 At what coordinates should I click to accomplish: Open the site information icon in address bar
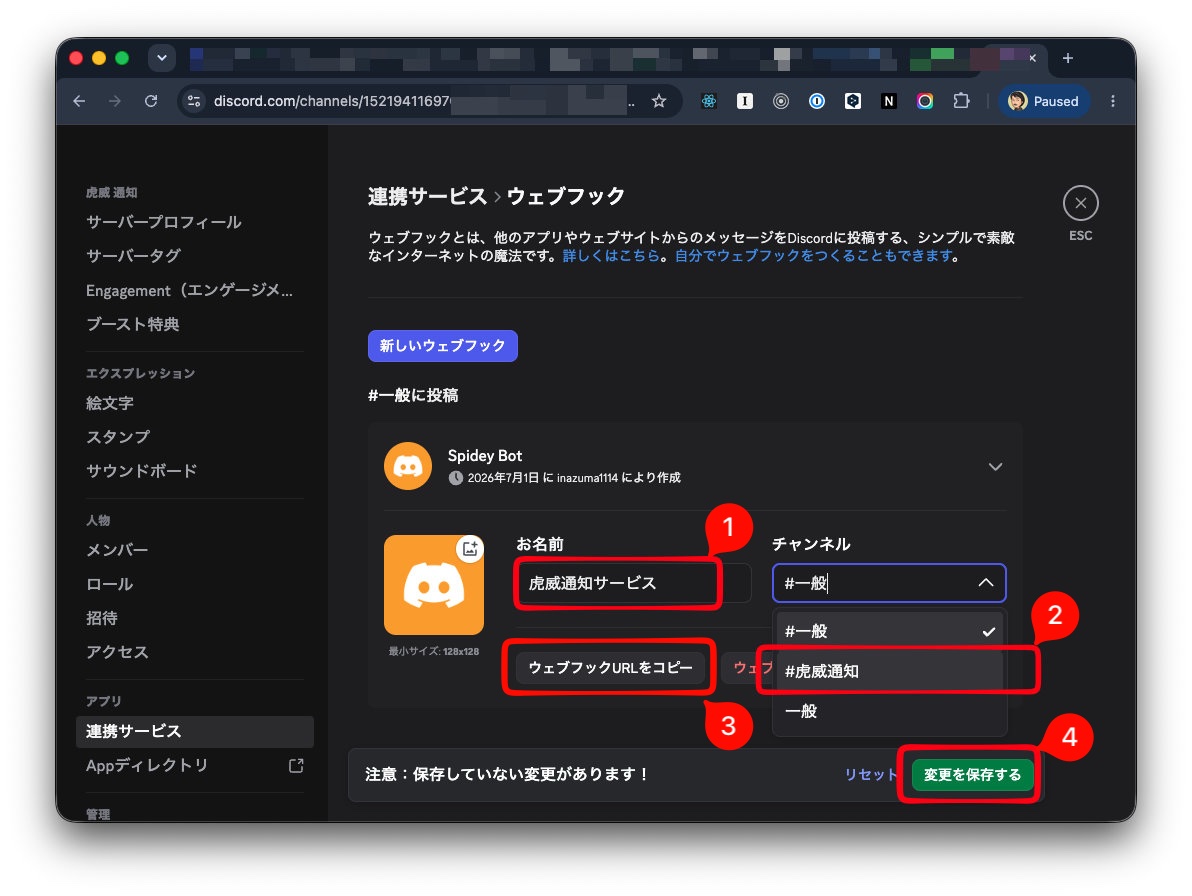coord(195,101)
